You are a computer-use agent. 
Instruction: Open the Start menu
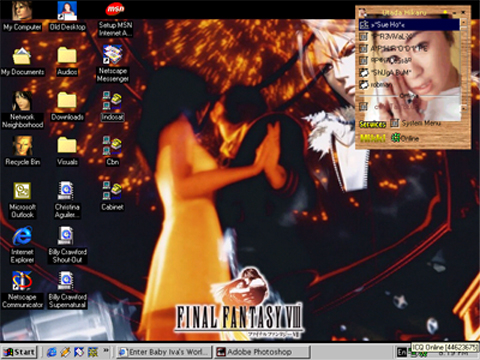tap(19, 352)
